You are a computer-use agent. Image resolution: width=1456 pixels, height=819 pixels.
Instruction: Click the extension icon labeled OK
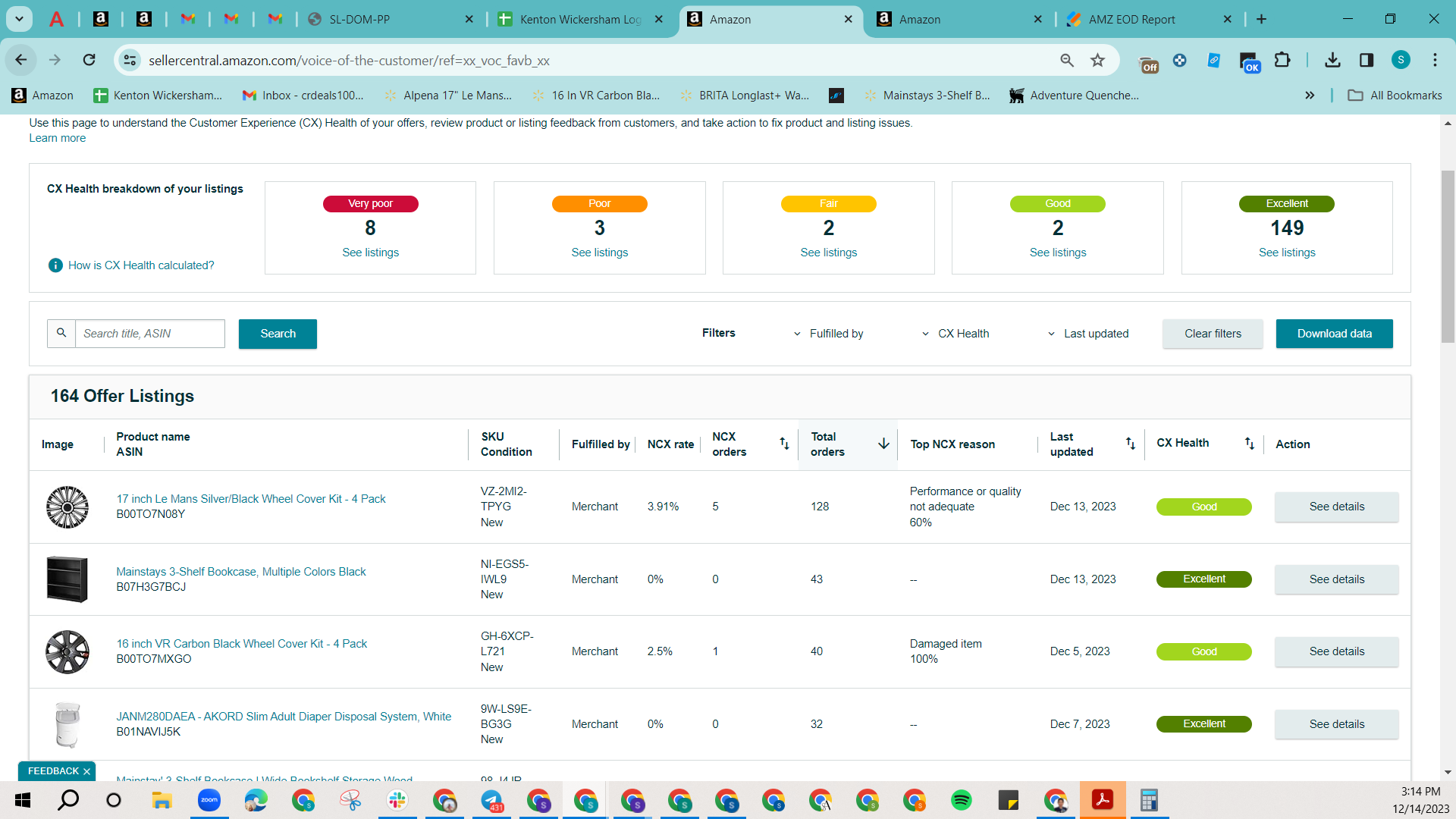click(1249, 62)
